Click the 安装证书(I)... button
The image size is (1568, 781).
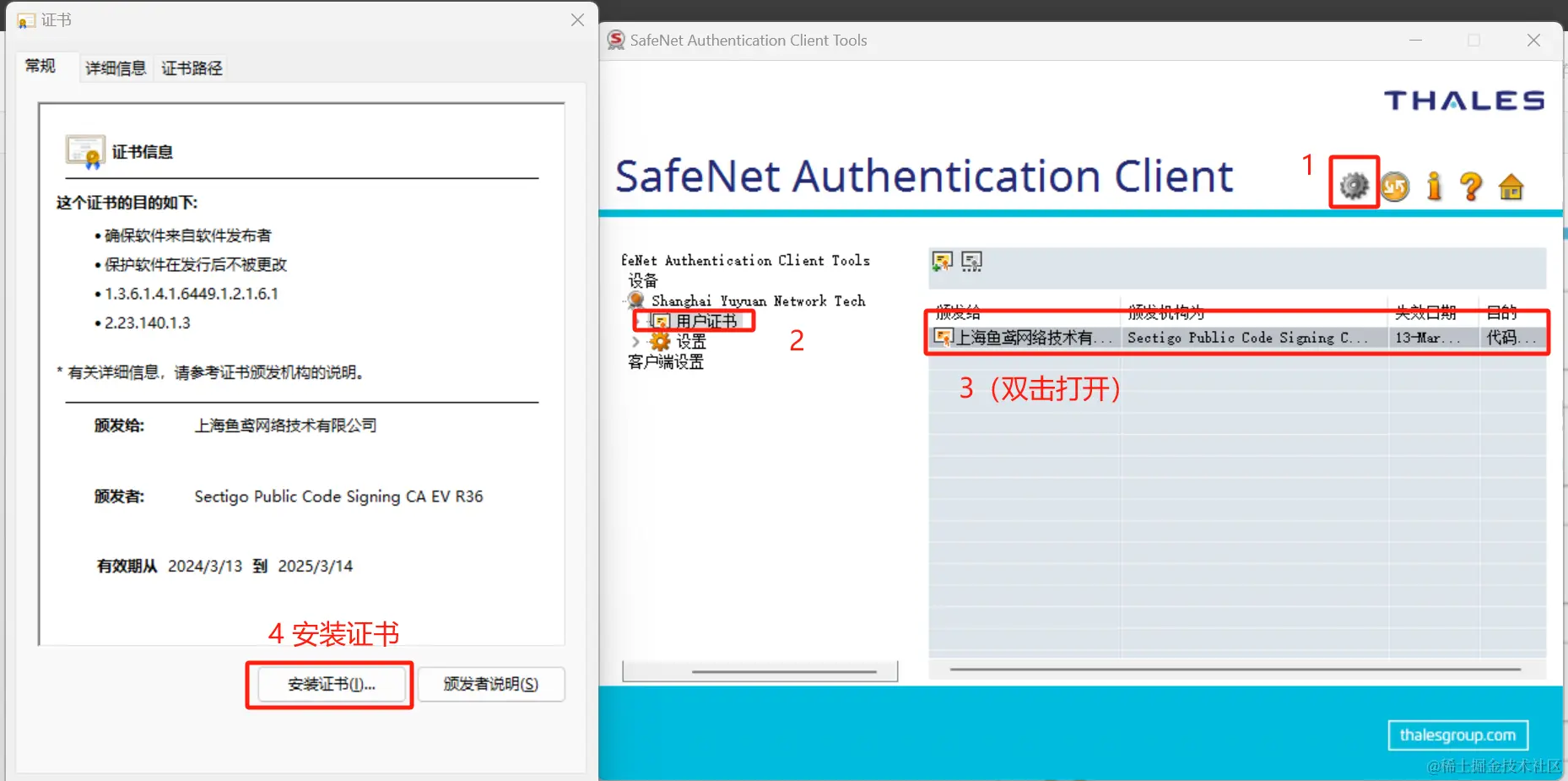pyautogui.click(x=331, y=684)
